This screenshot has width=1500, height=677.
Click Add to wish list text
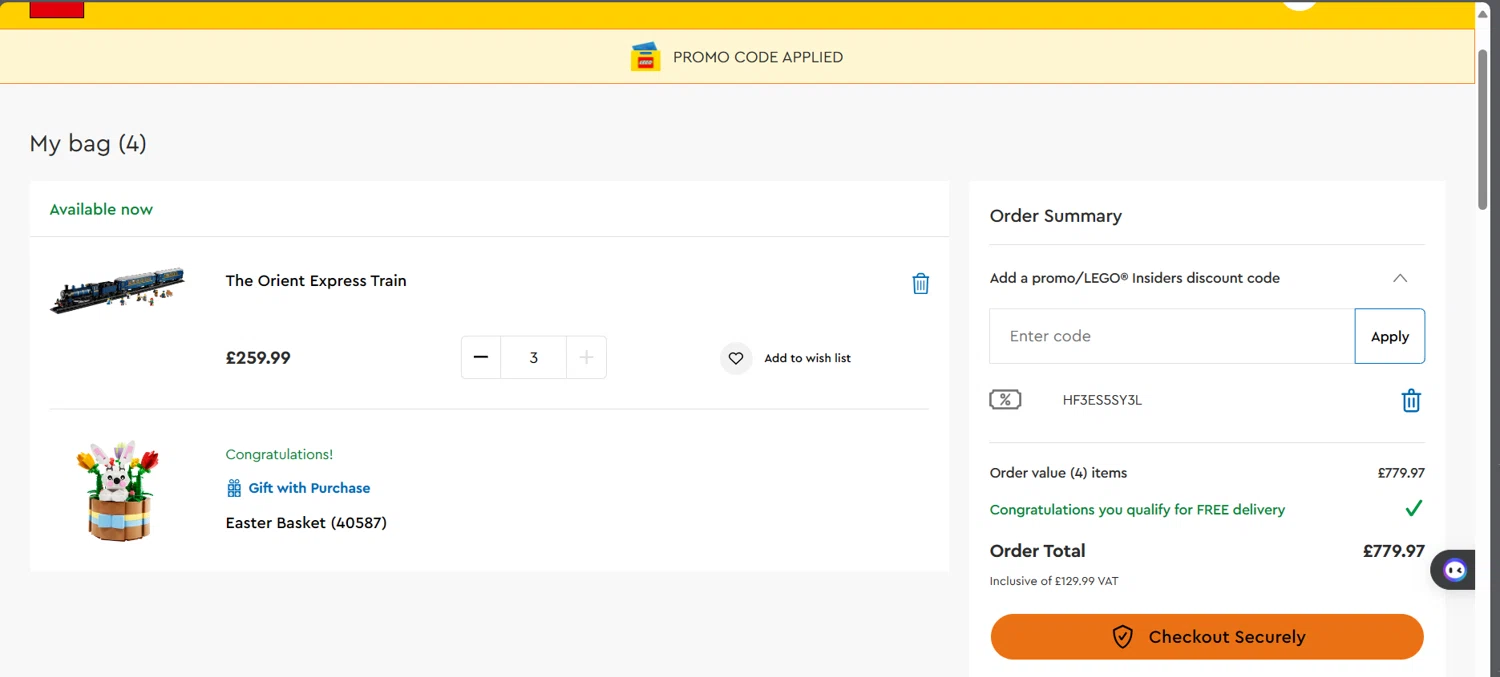pyautogui.click(x=808, y=358)
